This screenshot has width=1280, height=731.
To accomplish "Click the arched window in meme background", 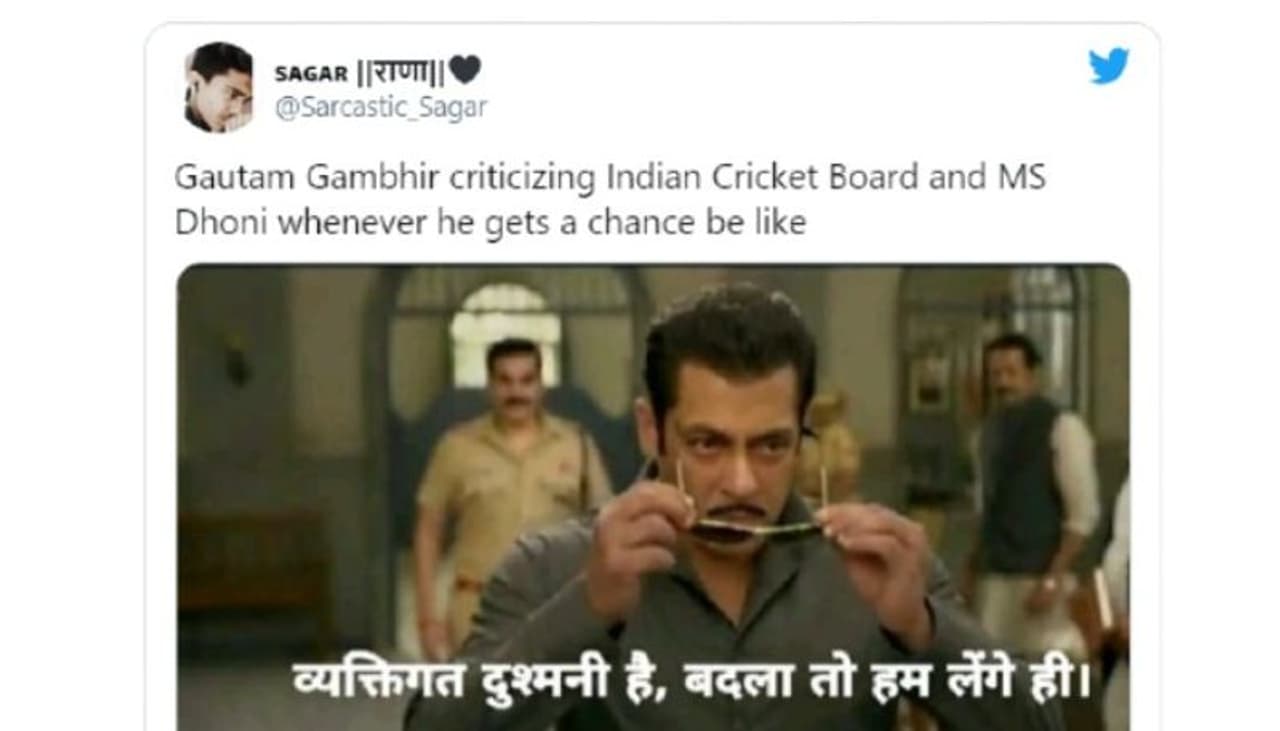I will click(506, 329).
